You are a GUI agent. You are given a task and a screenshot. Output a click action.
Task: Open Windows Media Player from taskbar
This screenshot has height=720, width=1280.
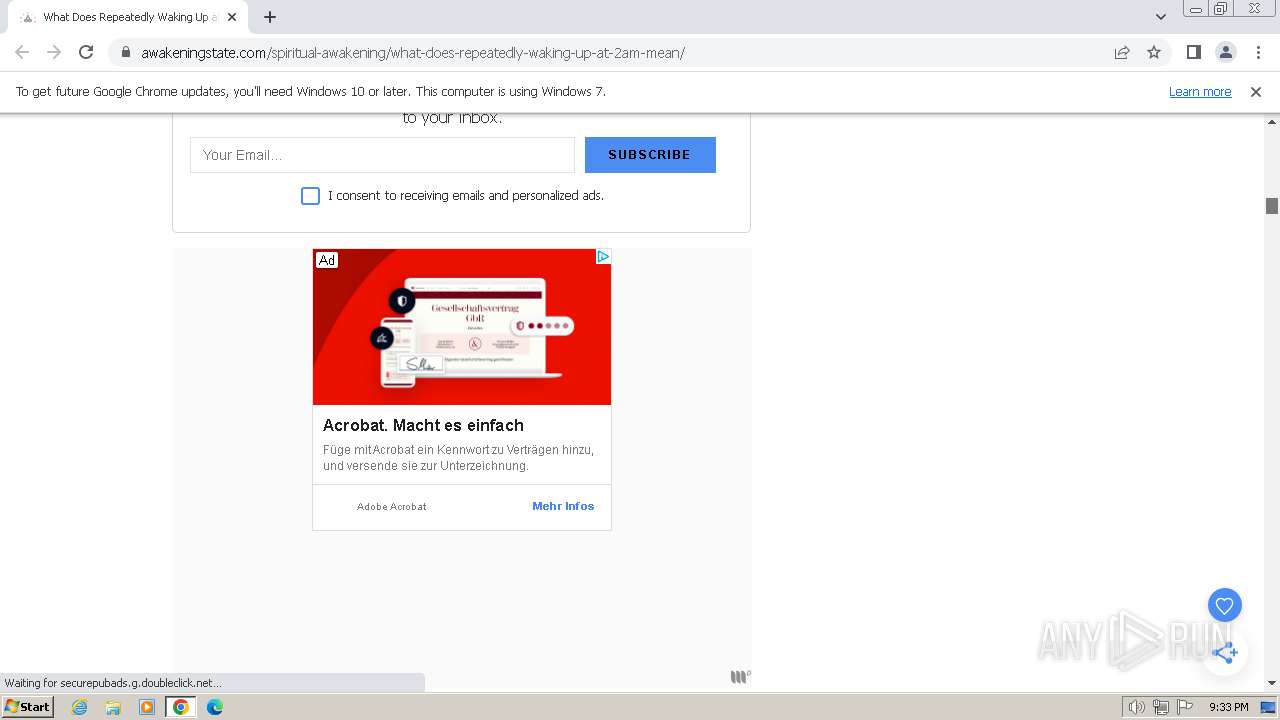[147, 707]
